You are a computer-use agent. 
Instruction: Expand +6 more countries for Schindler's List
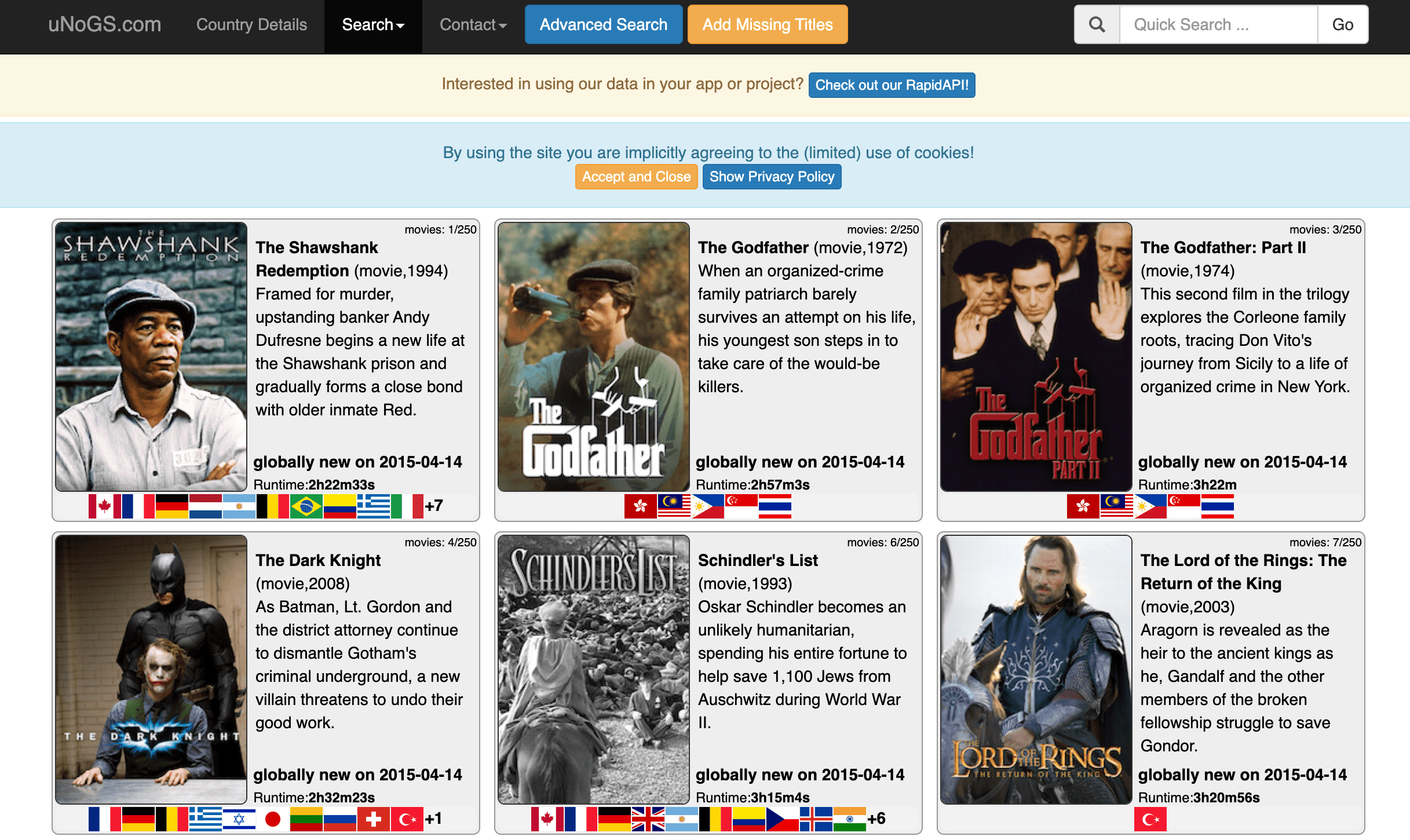click(x=876, y=819)
